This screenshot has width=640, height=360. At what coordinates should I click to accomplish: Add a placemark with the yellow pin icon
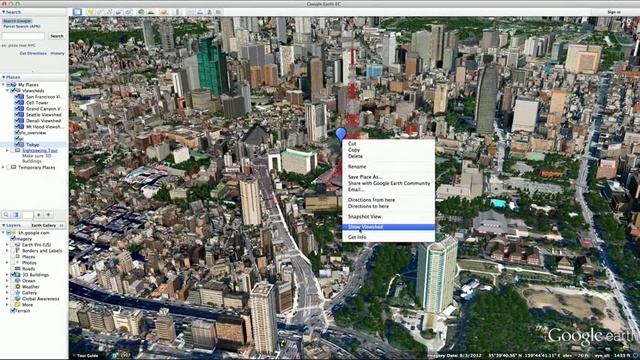[x=91, y=12]
